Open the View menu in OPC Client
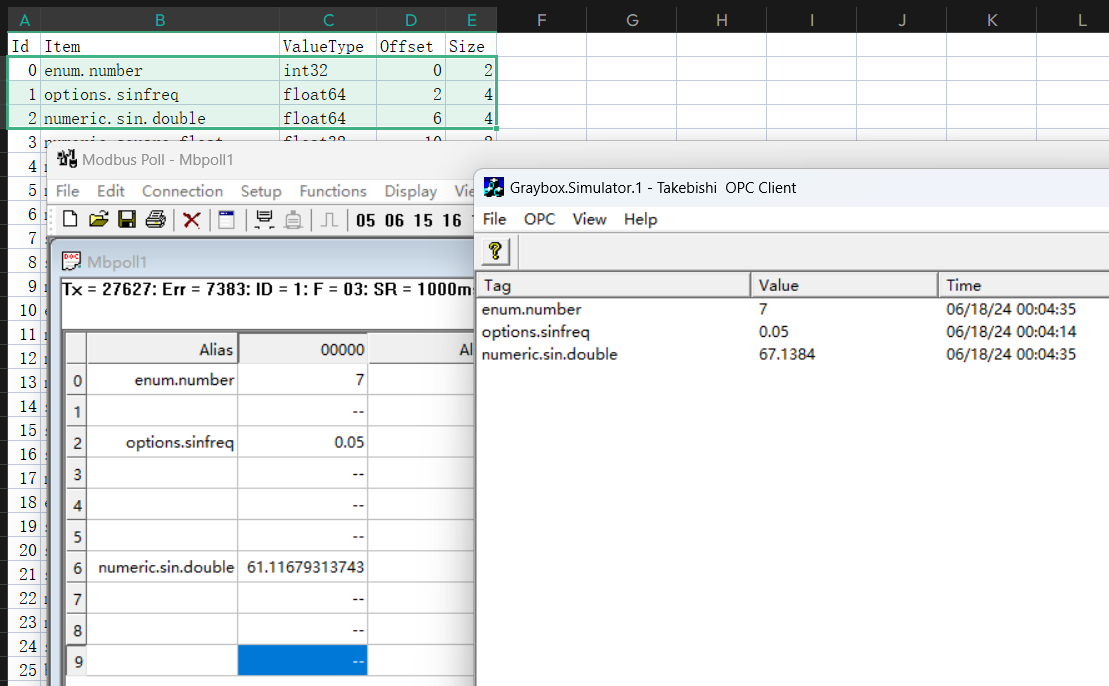 point(589,219)
